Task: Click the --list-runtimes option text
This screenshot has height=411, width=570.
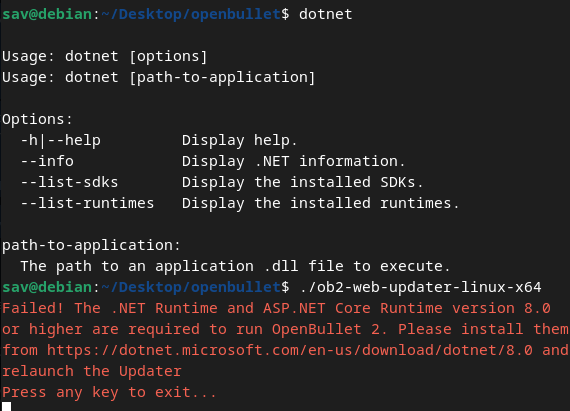Action: tap(87, 203)
